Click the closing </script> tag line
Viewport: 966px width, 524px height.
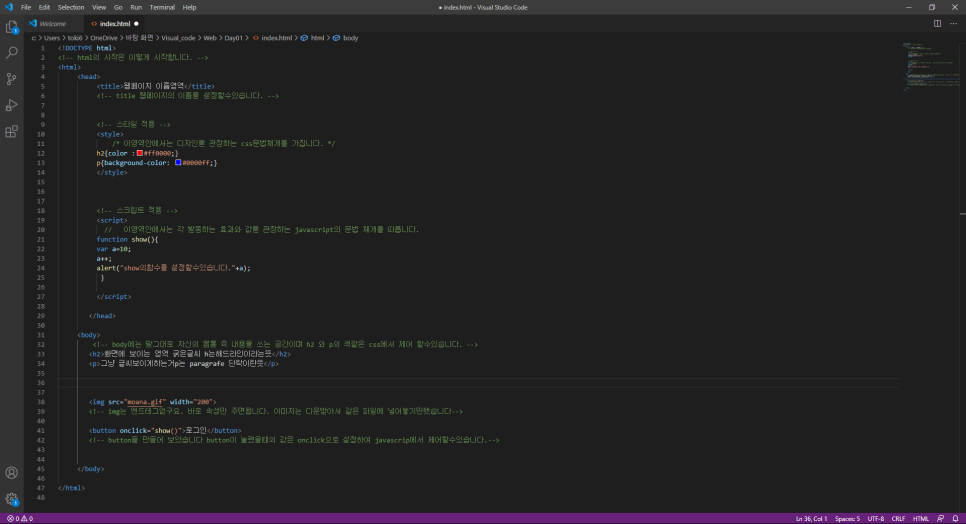point(113,297)
